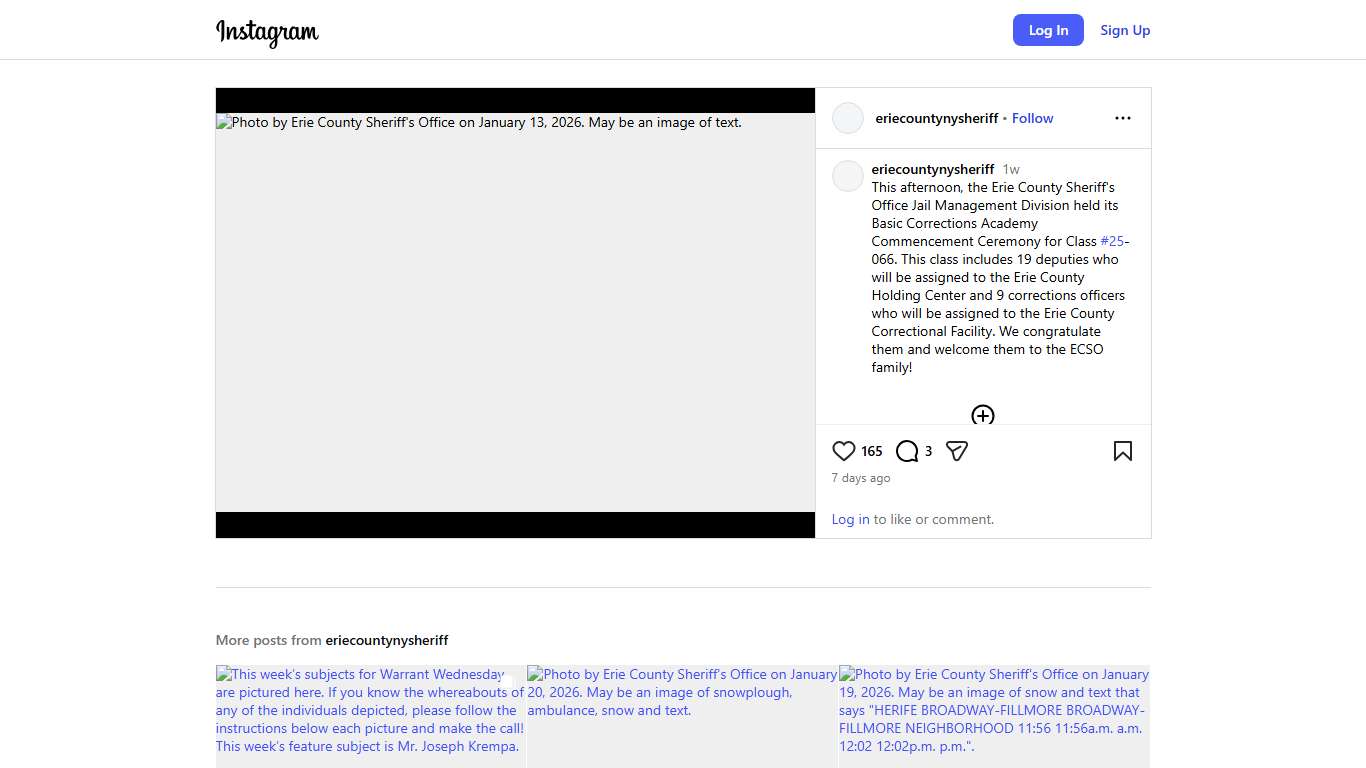Click 'Log in' to like or comment
The image size is (1366, 768).
pos(850,519)
